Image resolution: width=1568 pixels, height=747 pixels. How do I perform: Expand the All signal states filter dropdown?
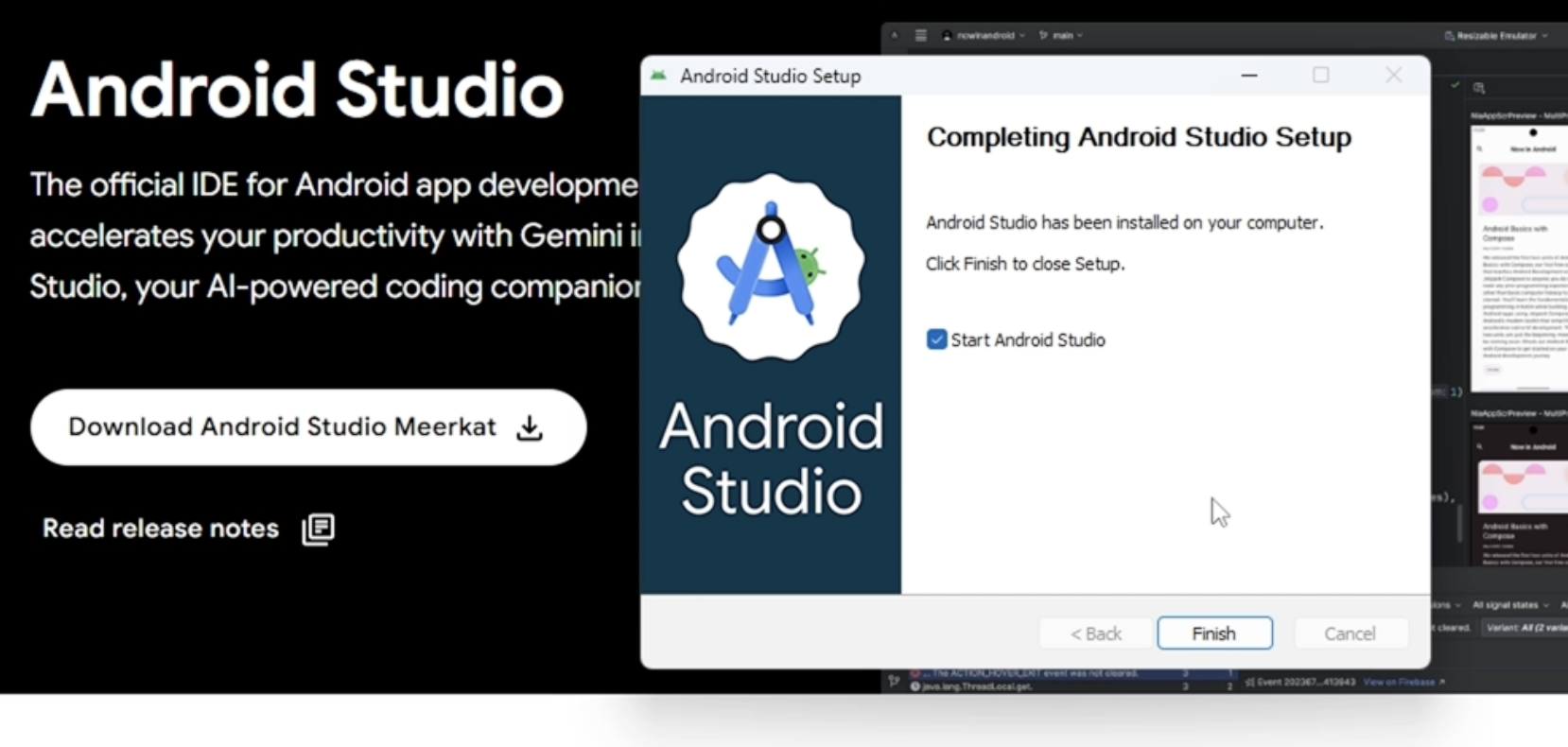click(x=1510, y=605)
